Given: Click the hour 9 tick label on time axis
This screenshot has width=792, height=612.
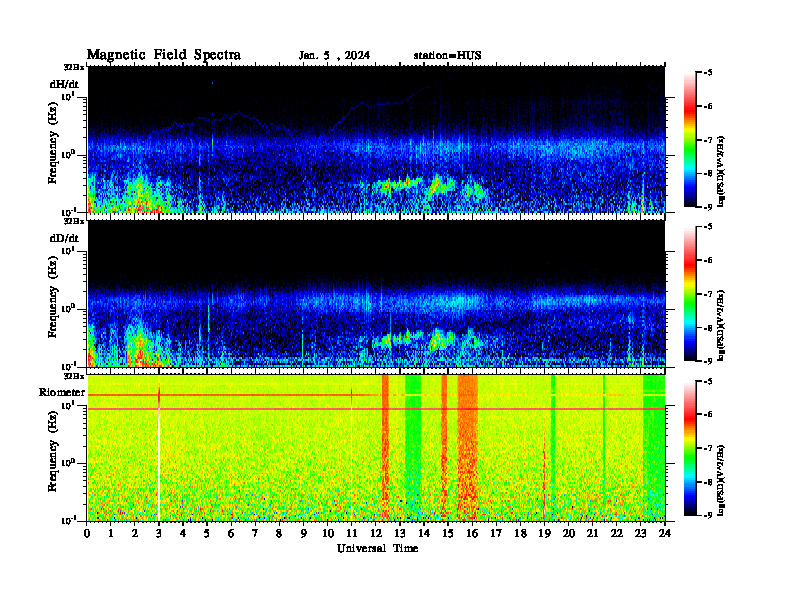Looking at the screenshot, I should click(304, 534).
